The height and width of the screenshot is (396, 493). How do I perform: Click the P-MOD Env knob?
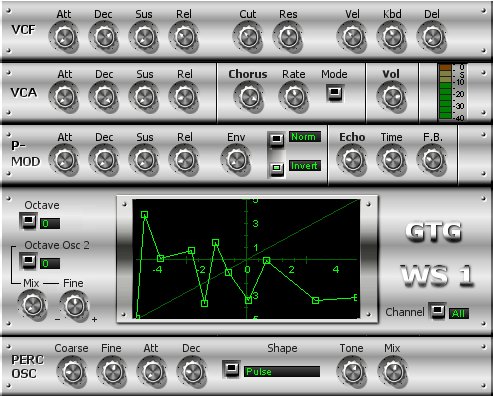[x=236, y=160]
